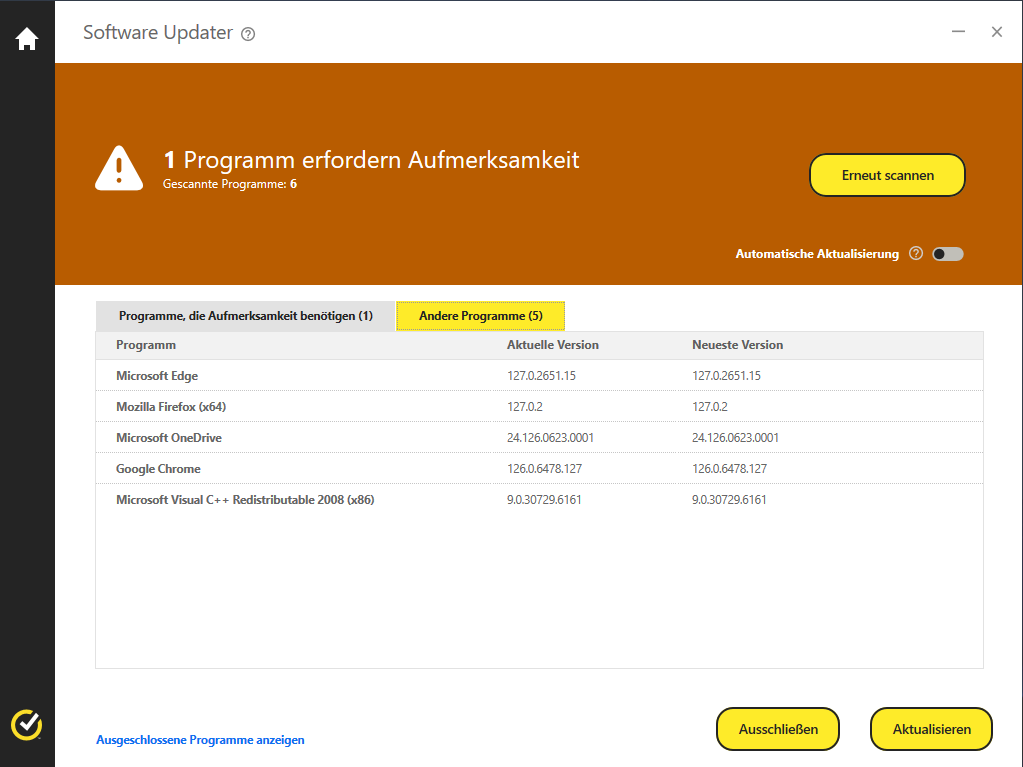Viewport: 1023px width, 767px height.
Task: Enable the Automatische Aktualisierung toggle
Action: [946, 254]
